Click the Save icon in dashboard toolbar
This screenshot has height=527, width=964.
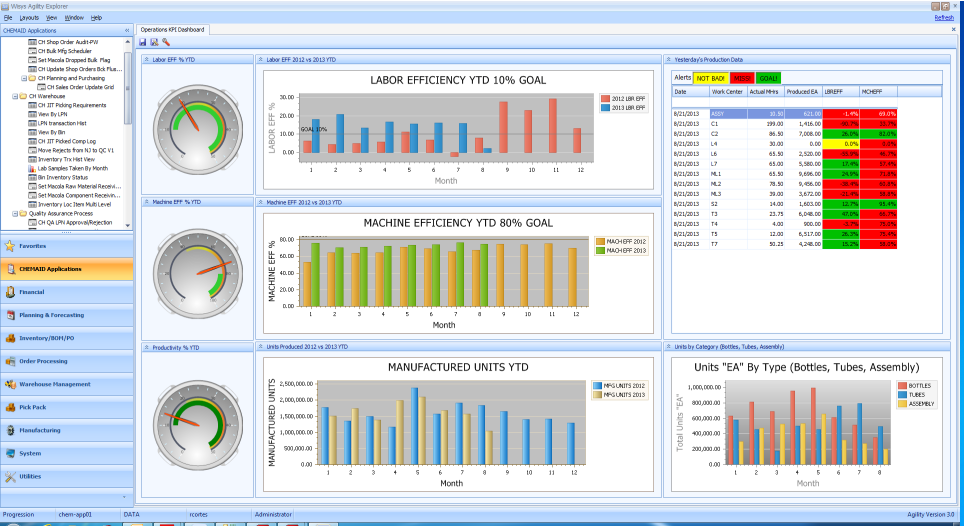pos(142,42)
